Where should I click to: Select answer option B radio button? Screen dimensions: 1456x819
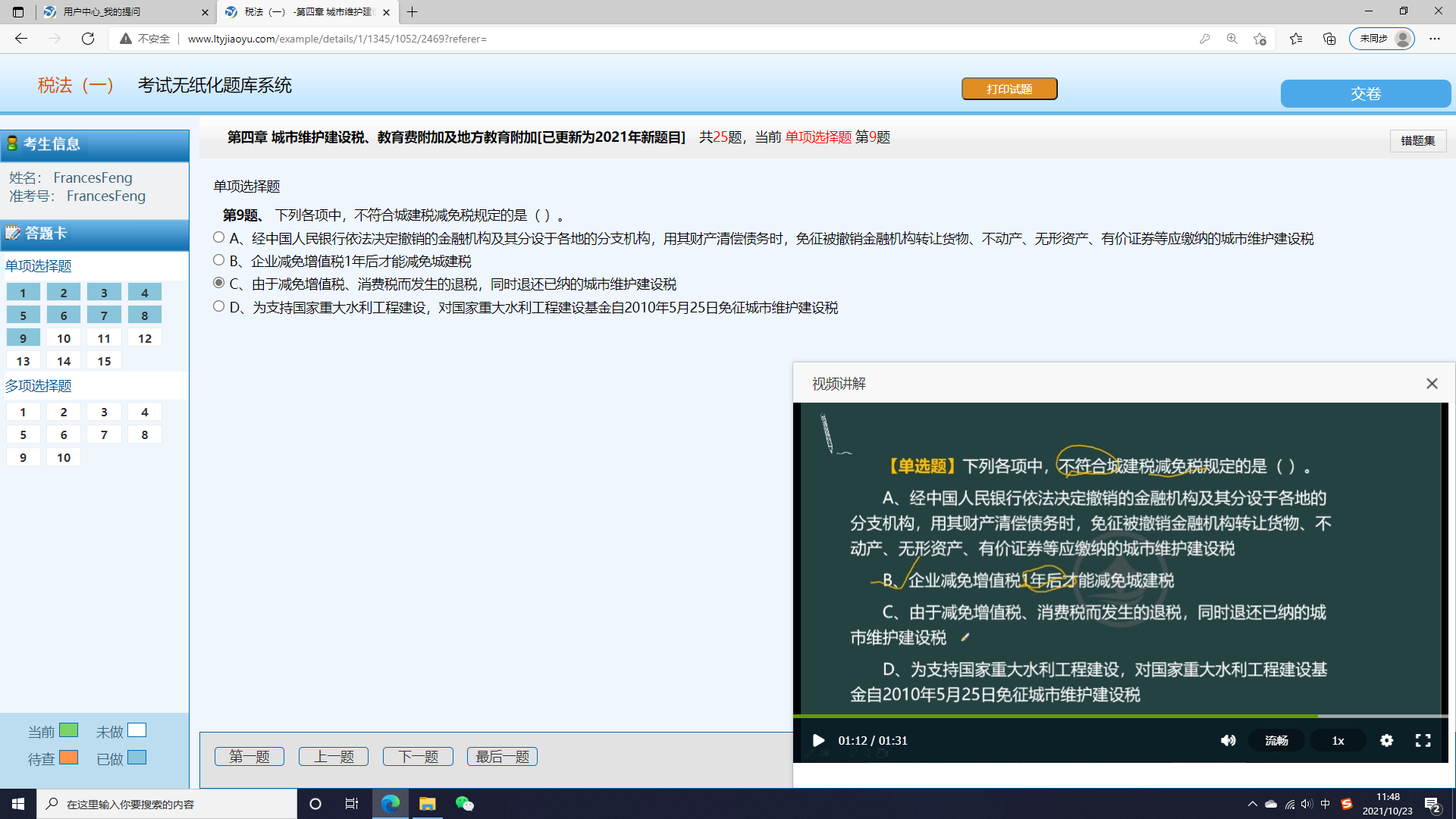tap(219, 260)
